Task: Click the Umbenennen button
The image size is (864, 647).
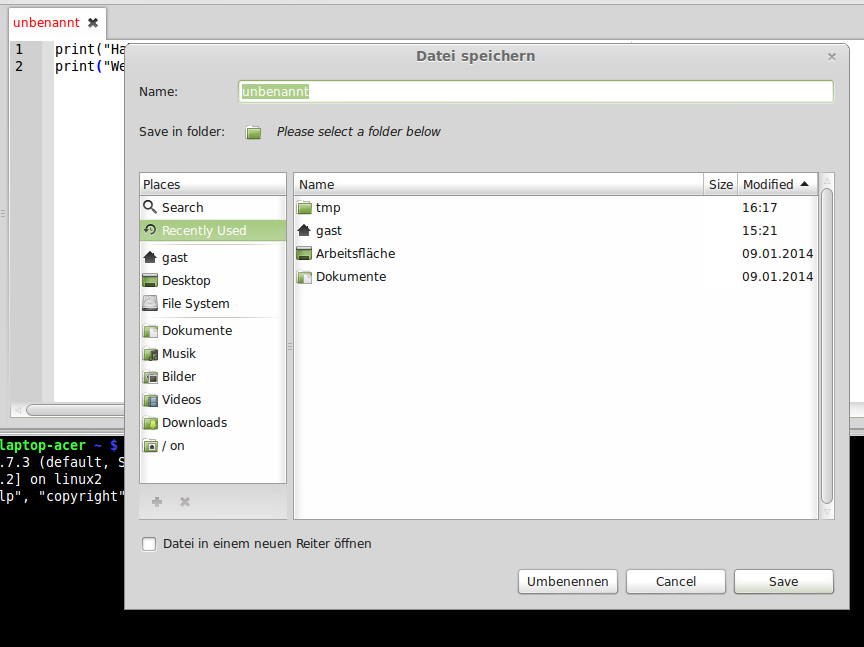Action: pos(567,581)
